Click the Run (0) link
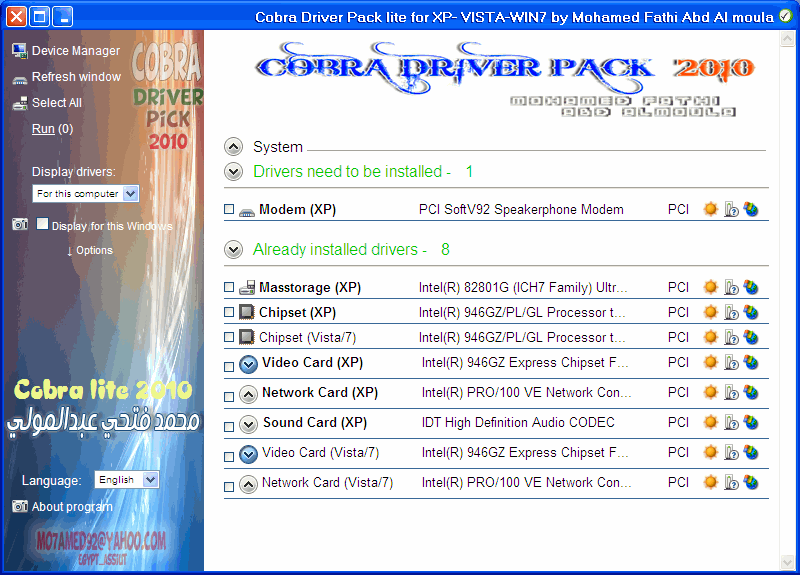Screen dimensions: 800x575 coord(53,129)
